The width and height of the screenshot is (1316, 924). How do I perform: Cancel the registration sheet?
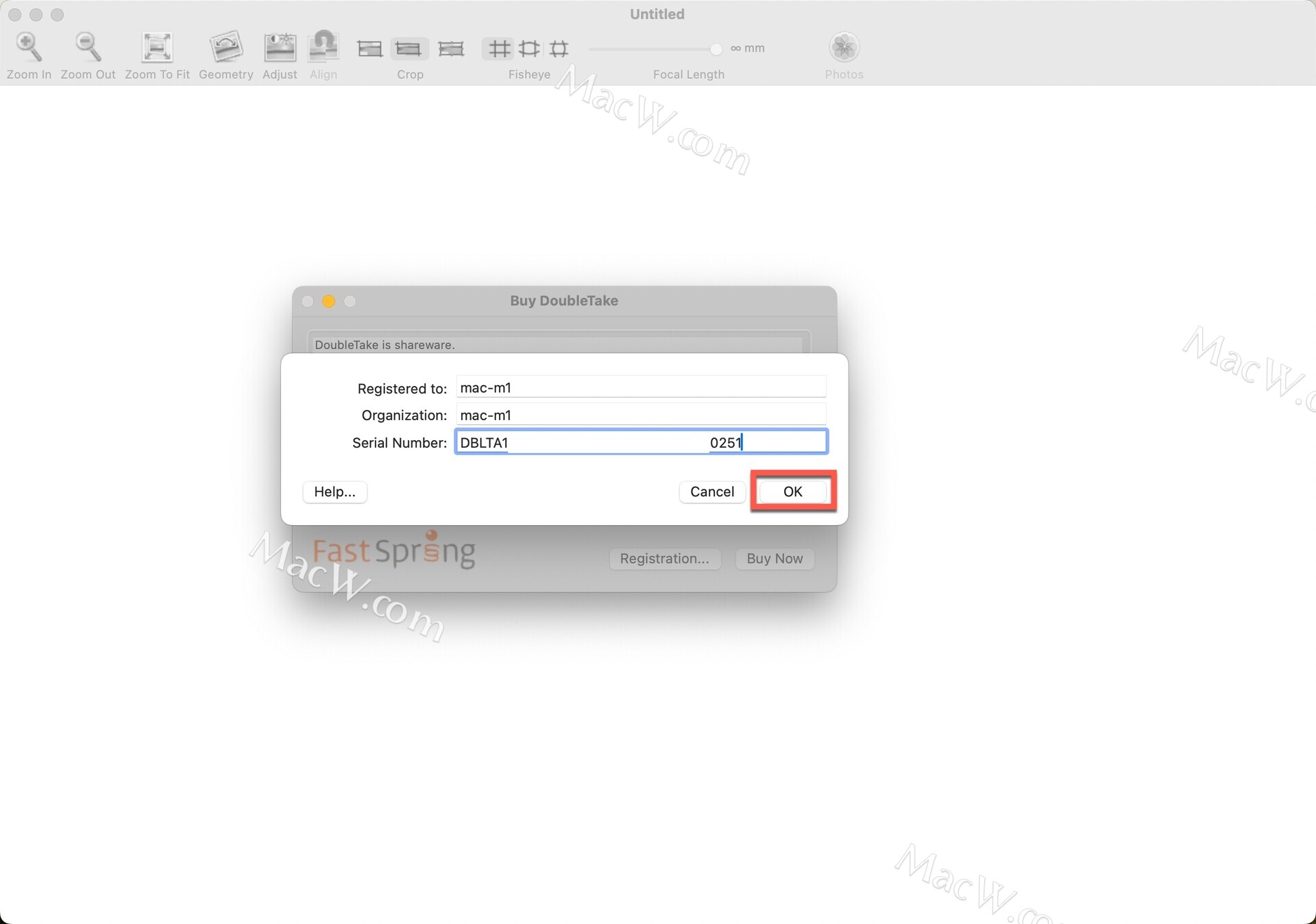(711, 491)
